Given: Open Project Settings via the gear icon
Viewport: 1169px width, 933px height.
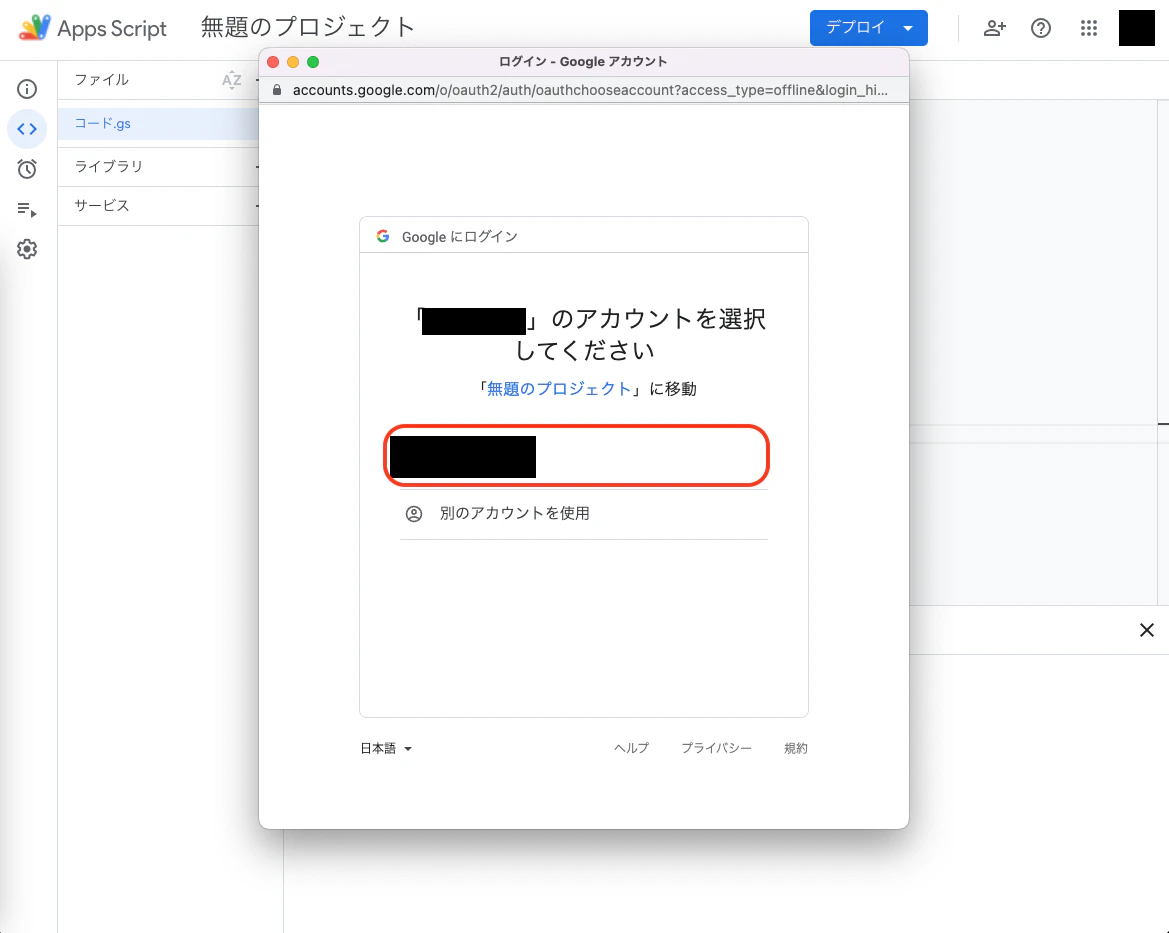Looking at the screenshot, I should coord(27,249).
